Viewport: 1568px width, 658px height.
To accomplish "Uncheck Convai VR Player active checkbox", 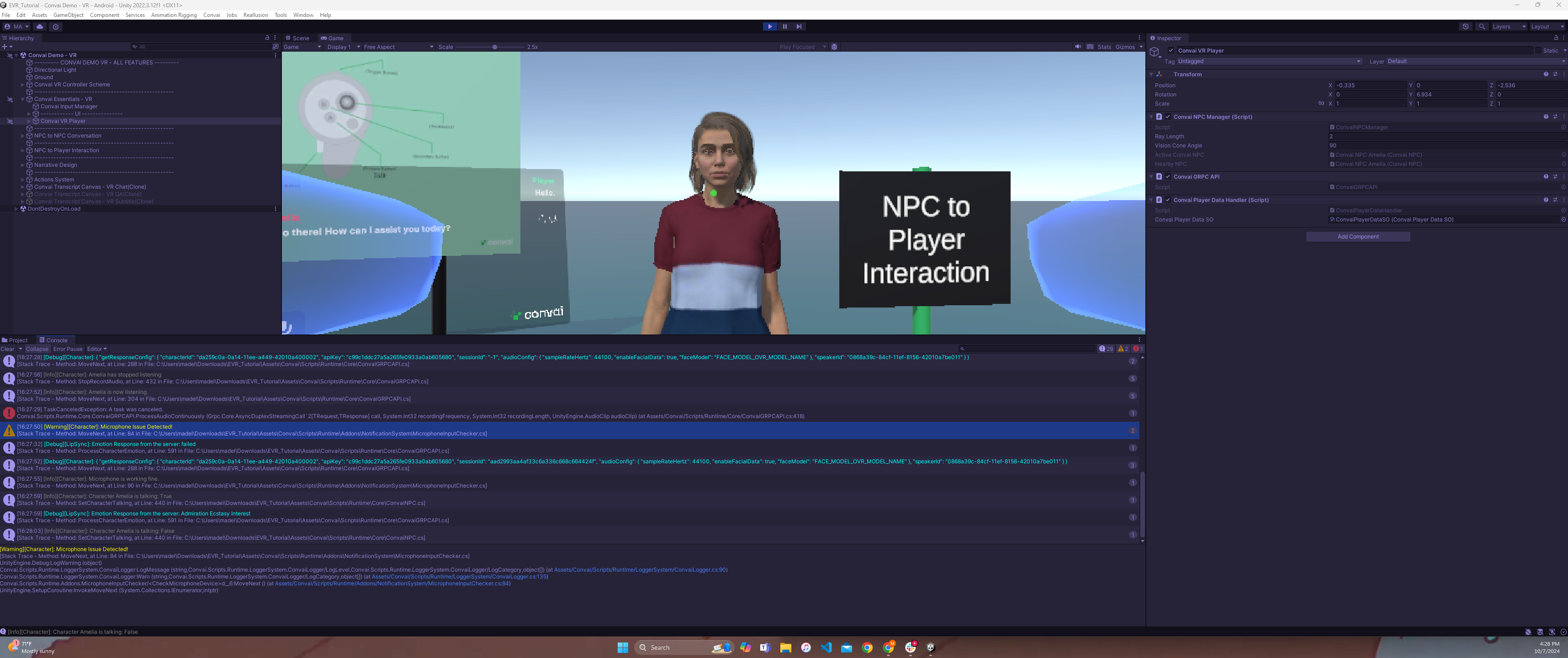I will click(x=1171, y=51).
